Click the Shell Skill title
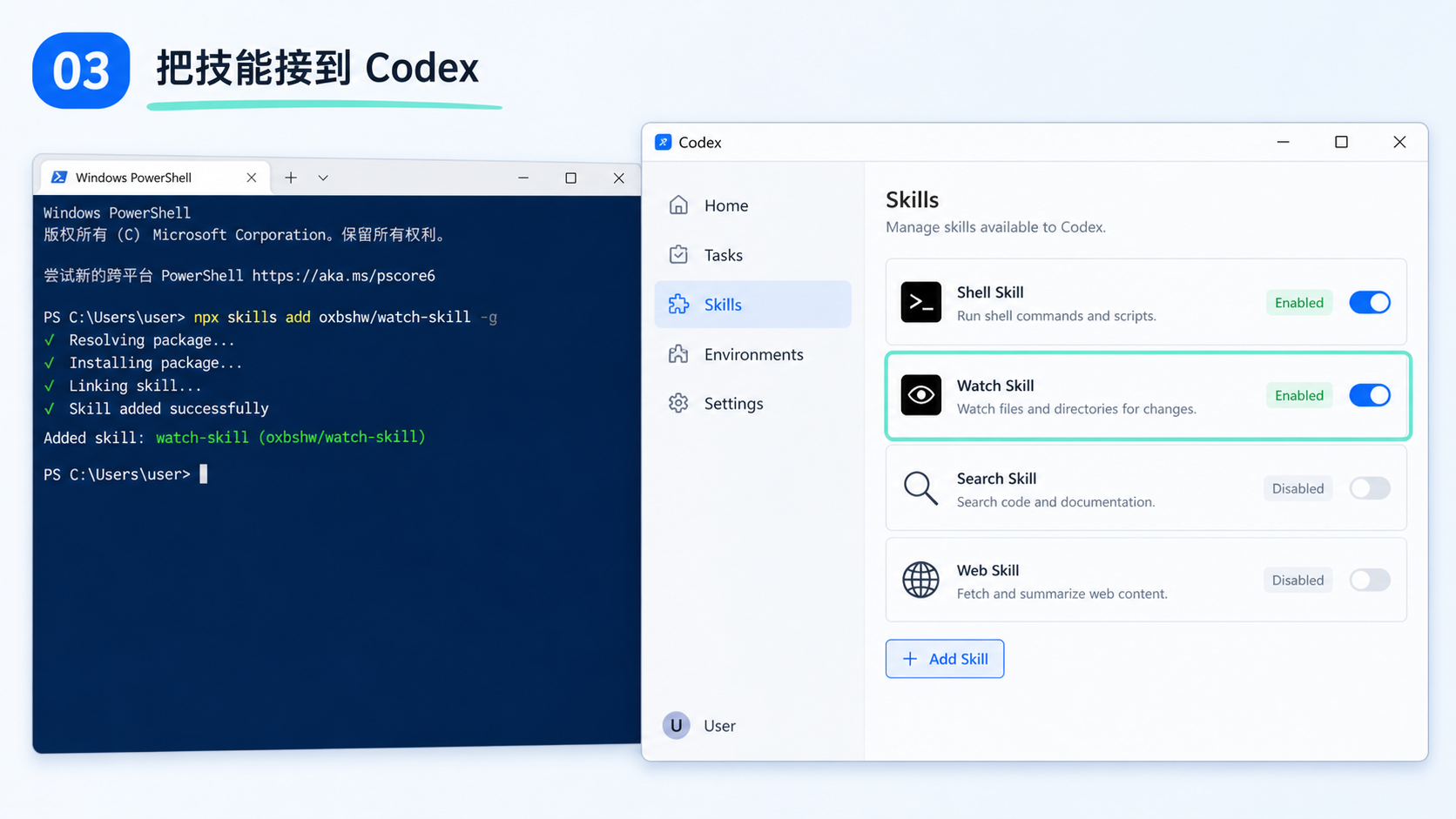The width and height of the screenshot is (1456, 819). coord(990,292)
